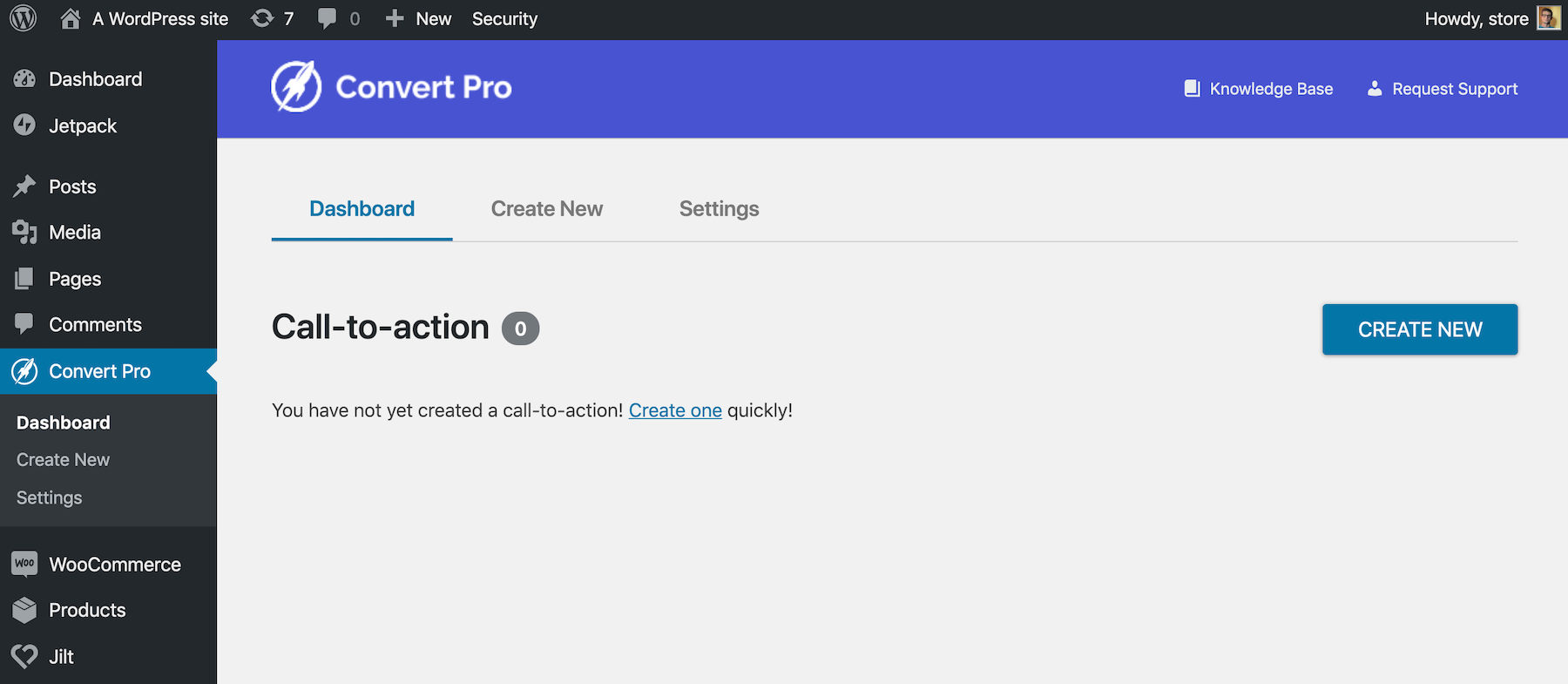Viewport: 1568px width, 684px height.
Task: Open the updates icon showing 7
Action: (x=262, y=18)
